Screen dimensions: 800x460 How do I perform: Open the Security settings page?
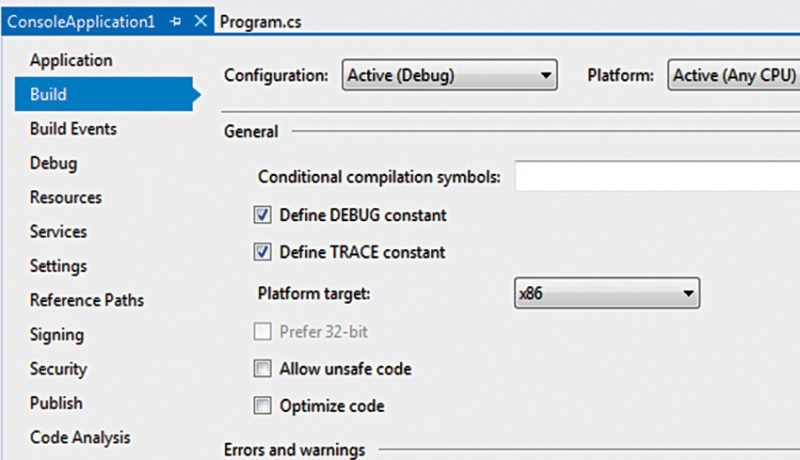click(58, 369)
